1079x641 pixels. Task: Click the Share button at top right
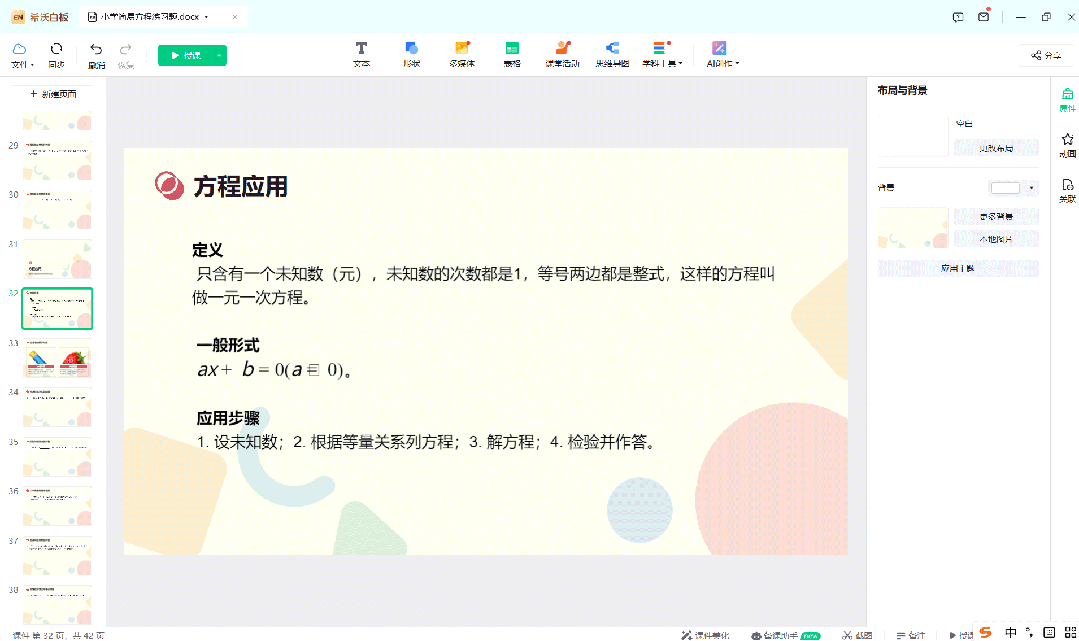click(x=1045, y=56)
